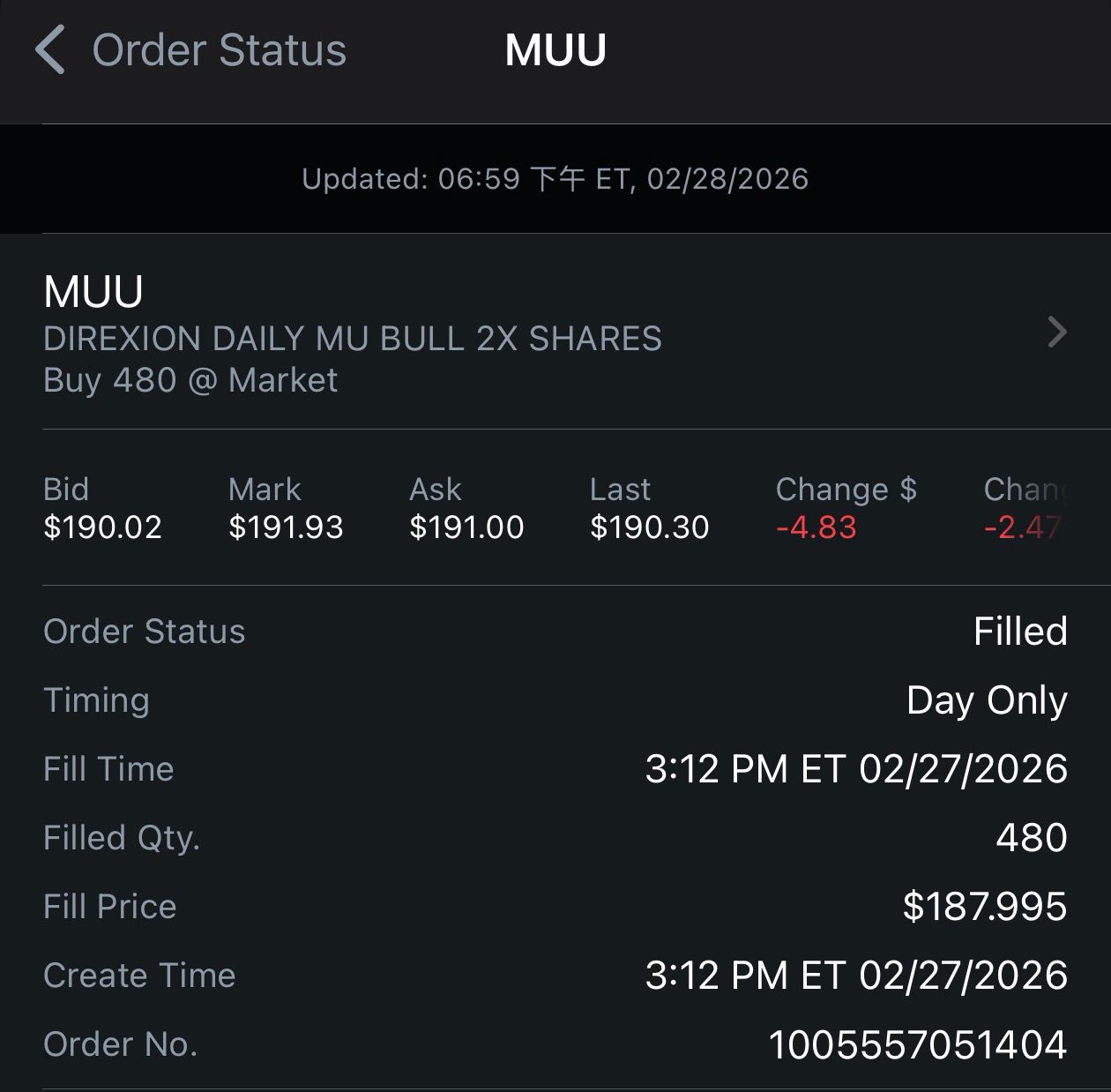This screenshot has height=1092, width=1111.
Task: Open MUU details with right chevron
Action: coord(1056,333)
